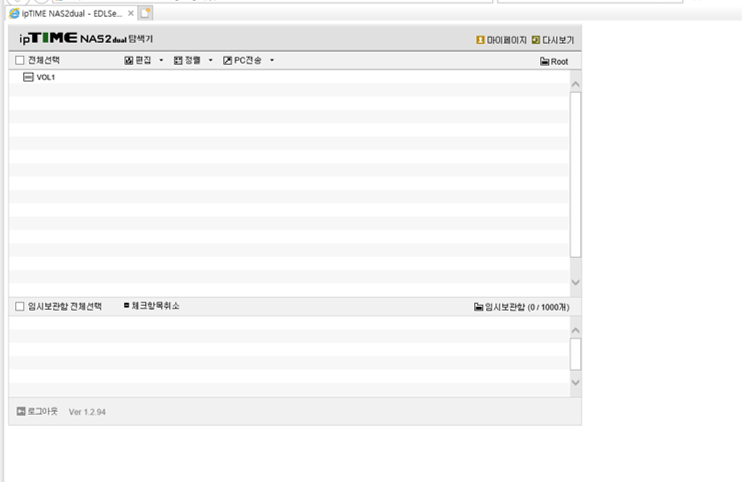
Task: Click file list scrollbar down arrow
Action: point(575,282)
